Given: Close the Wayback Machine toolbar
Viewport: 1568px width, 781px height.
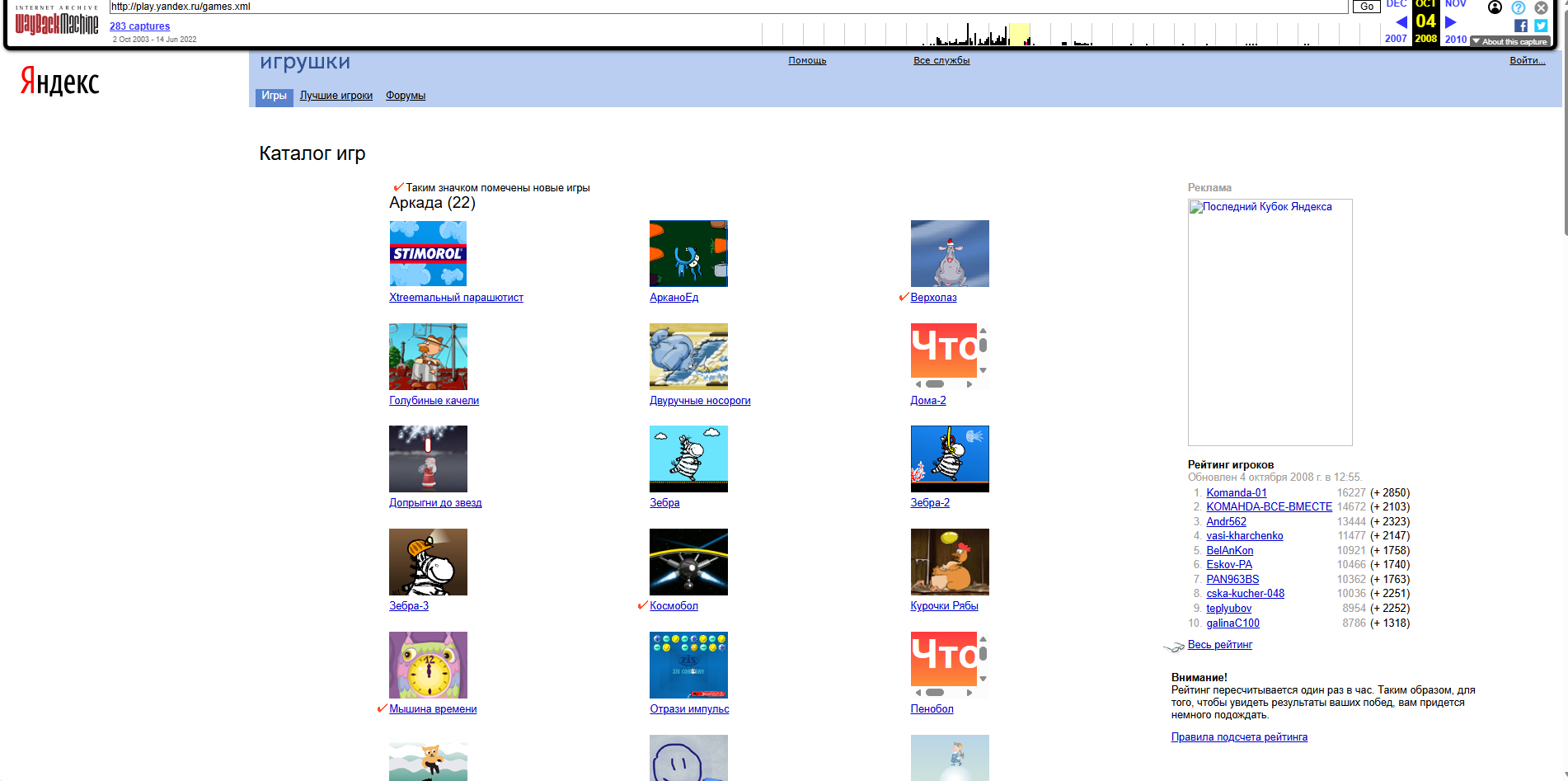Looking at the screenshot, I should click(x=1541, y=7).
